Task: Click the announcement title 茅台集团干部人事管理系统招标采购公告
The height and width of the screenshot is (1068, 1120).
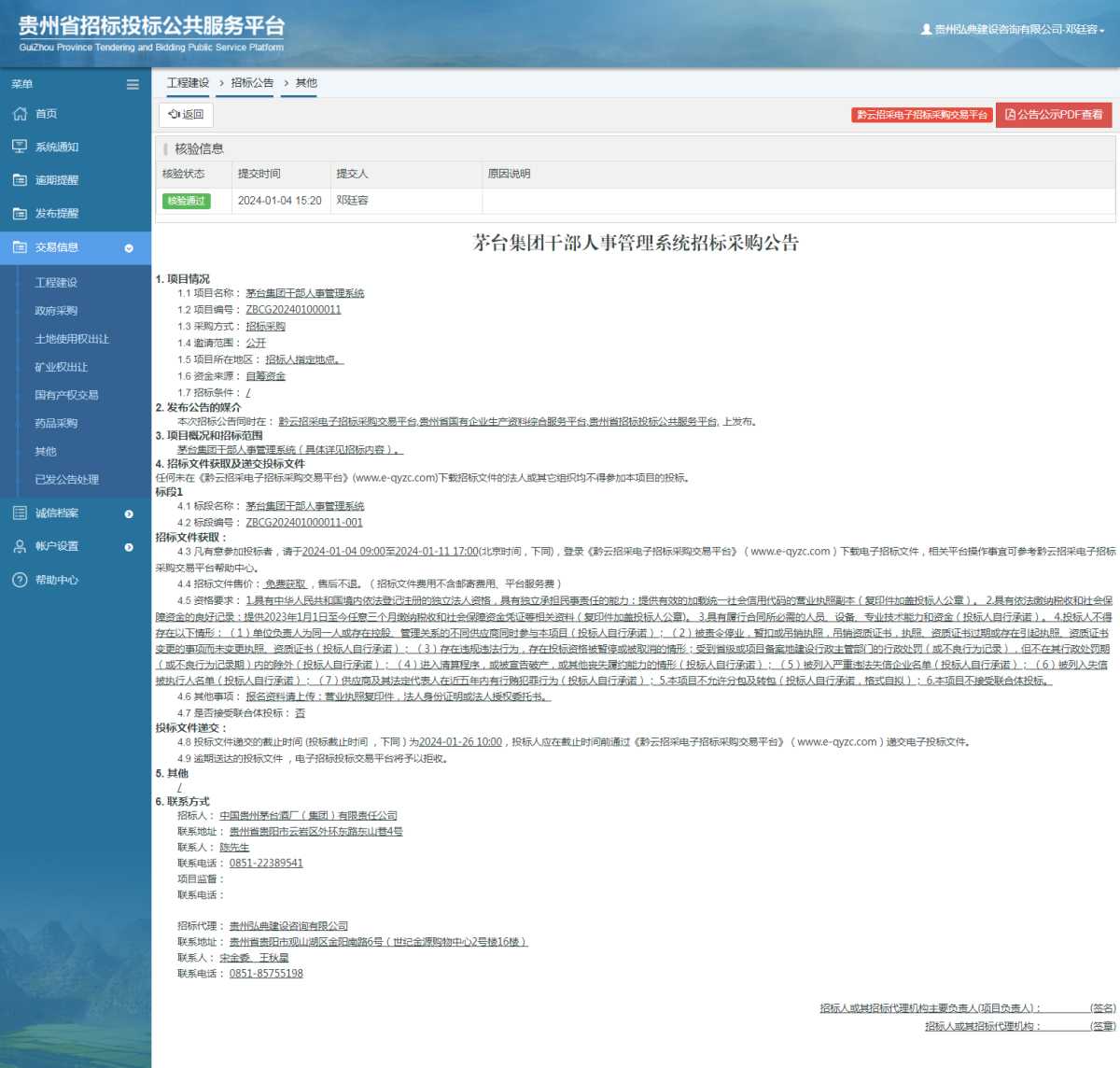Action: coord(636,244)
